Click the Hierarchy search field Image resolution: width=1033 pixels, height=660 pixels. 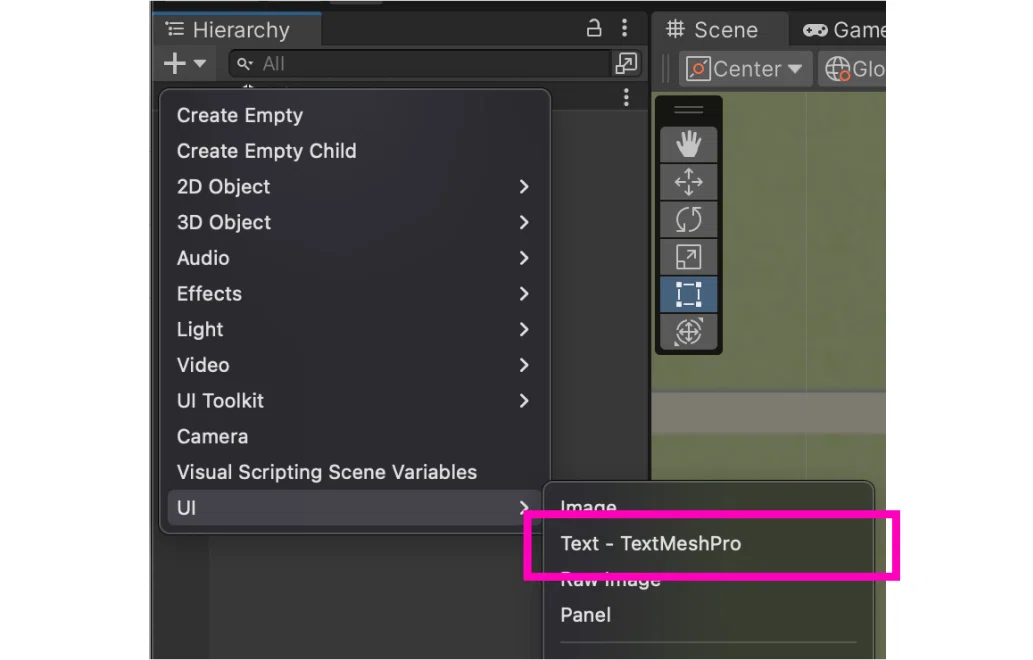tap(430, 64)
